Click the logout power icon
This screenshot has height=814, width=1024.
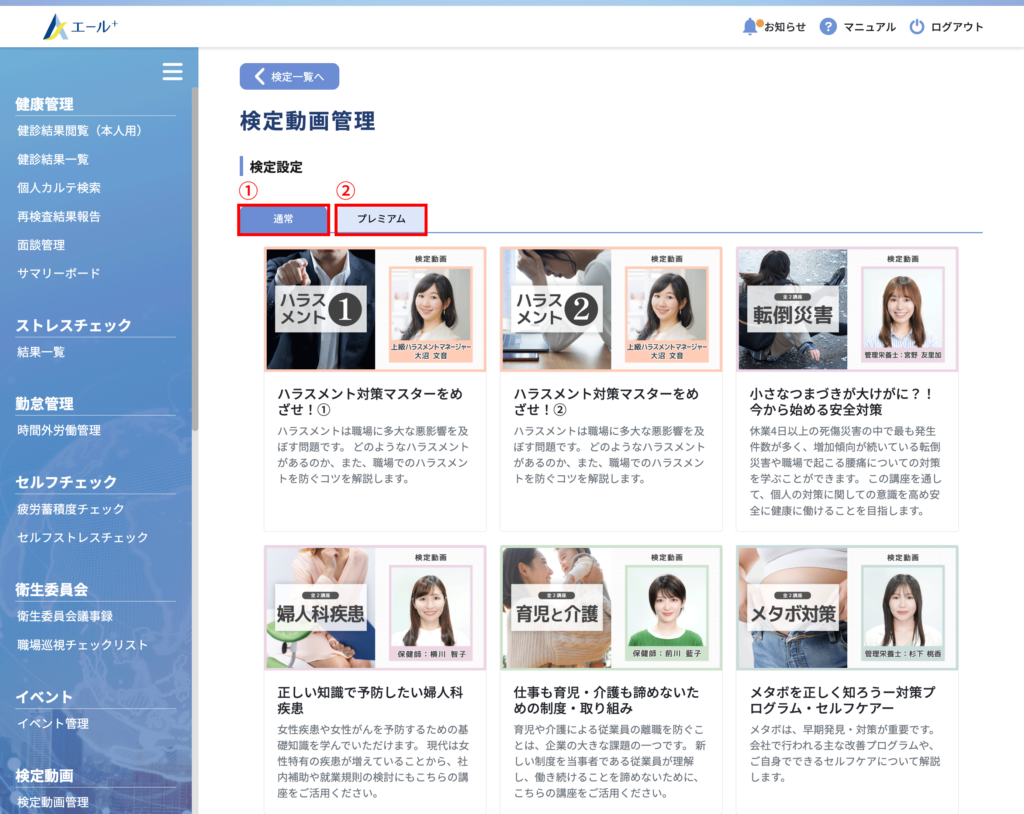tap(917, 27)
